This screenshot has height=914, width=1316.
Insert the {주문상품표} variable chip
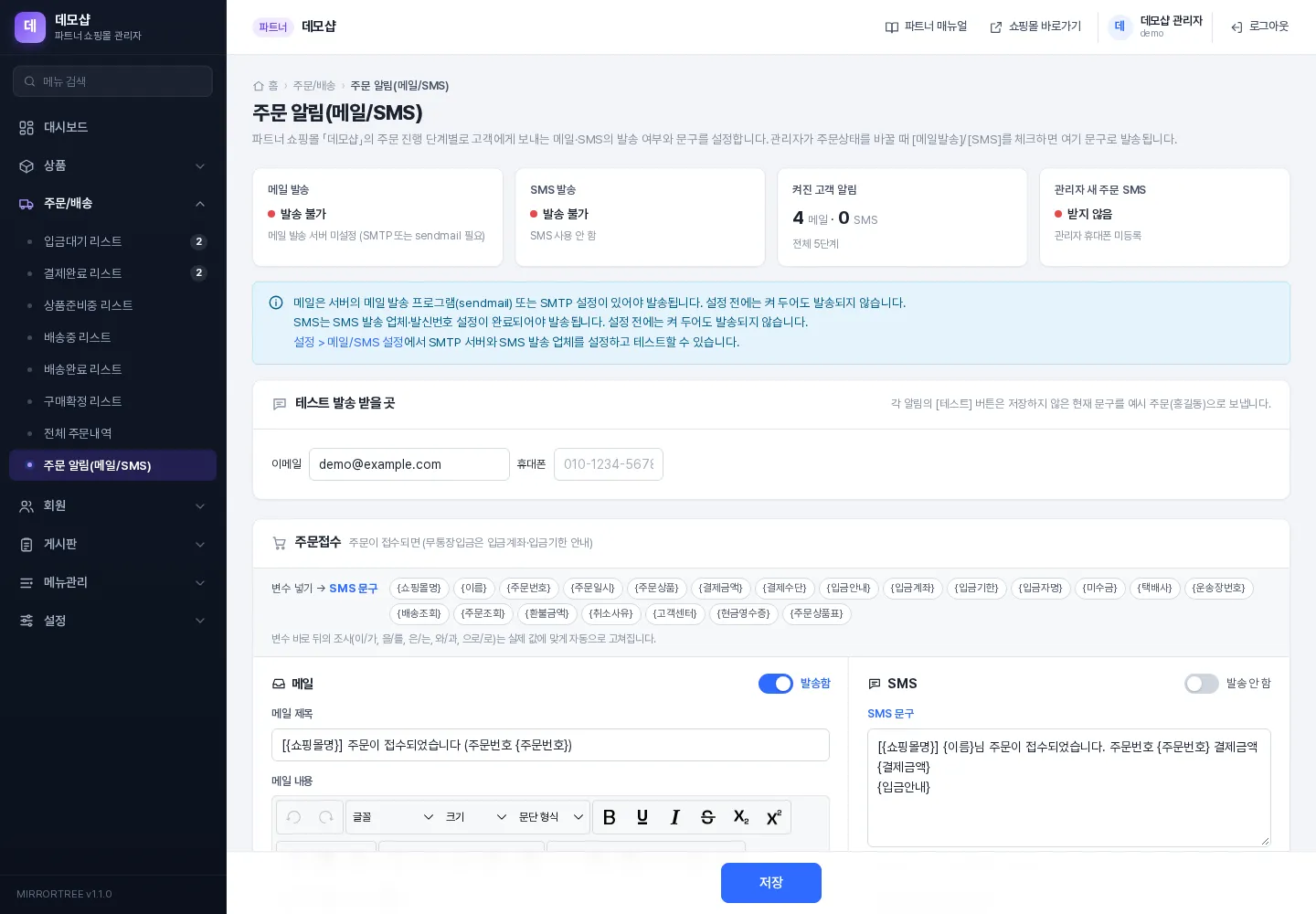coord(816,614)
